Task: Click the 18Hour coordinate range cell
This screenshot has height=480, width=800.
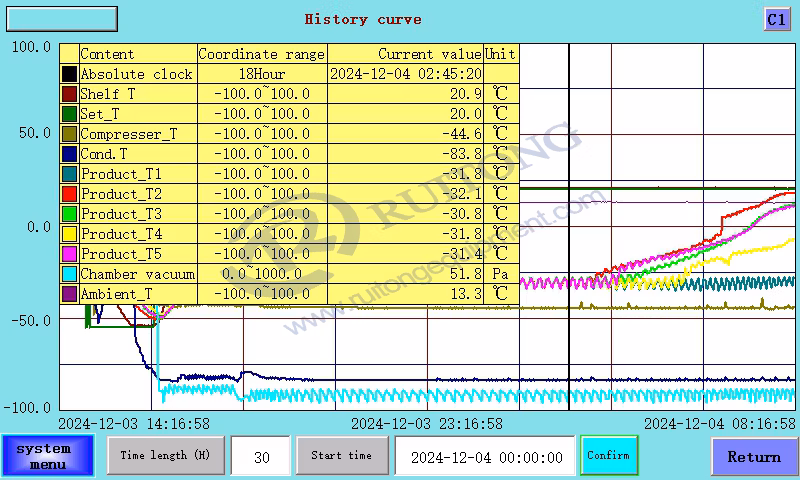Action: 262,74
